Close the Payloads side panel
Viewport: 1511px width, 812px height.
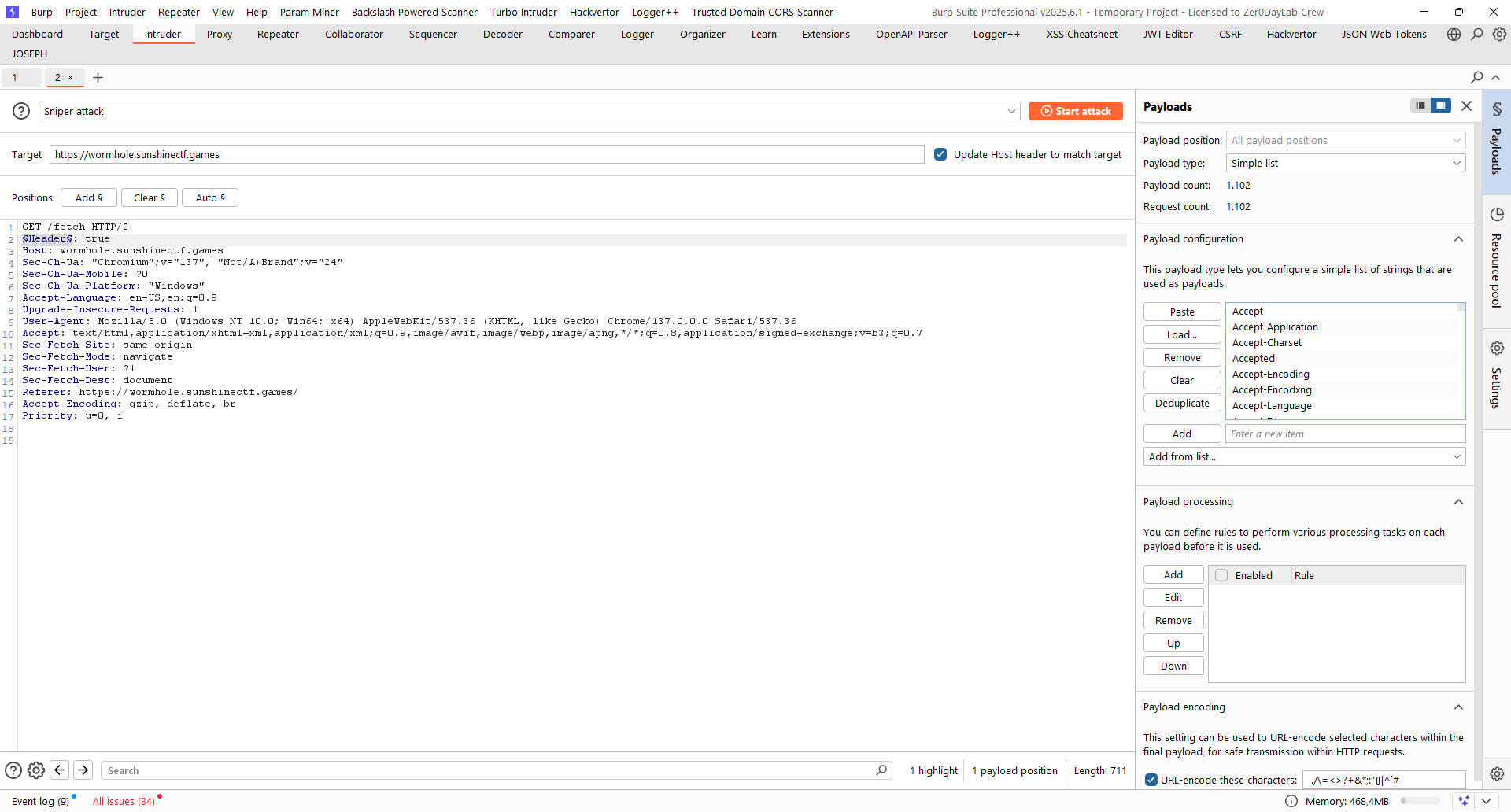1466,105
